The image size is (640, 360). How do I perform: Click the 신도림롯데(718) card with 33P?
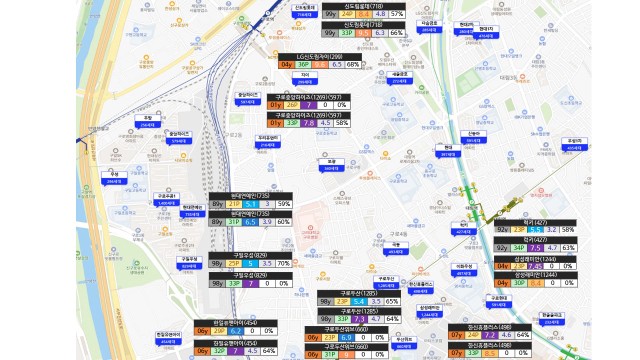point(364,29)
